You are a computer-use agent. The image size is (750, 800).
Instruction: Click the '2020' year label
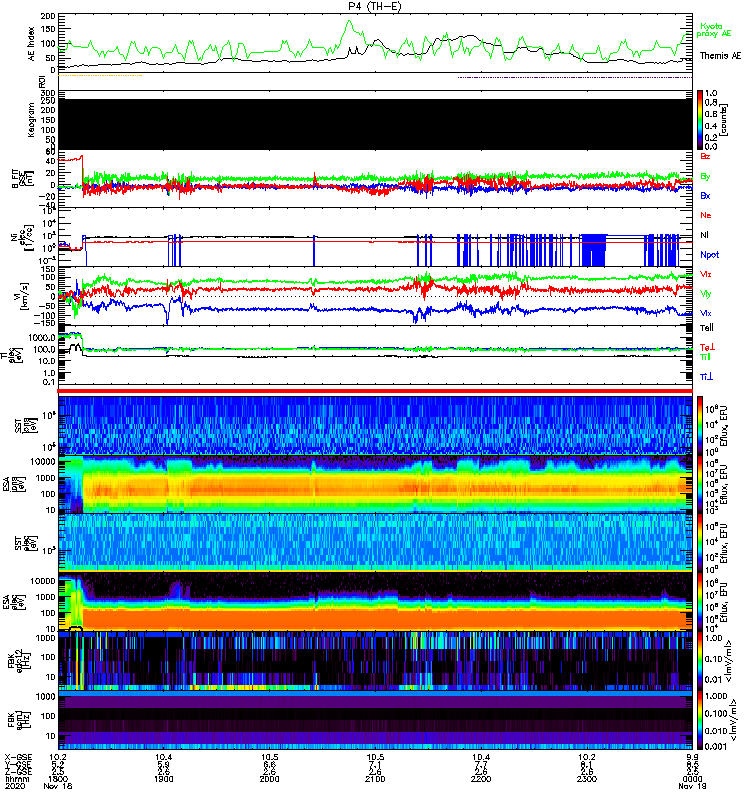15,786
